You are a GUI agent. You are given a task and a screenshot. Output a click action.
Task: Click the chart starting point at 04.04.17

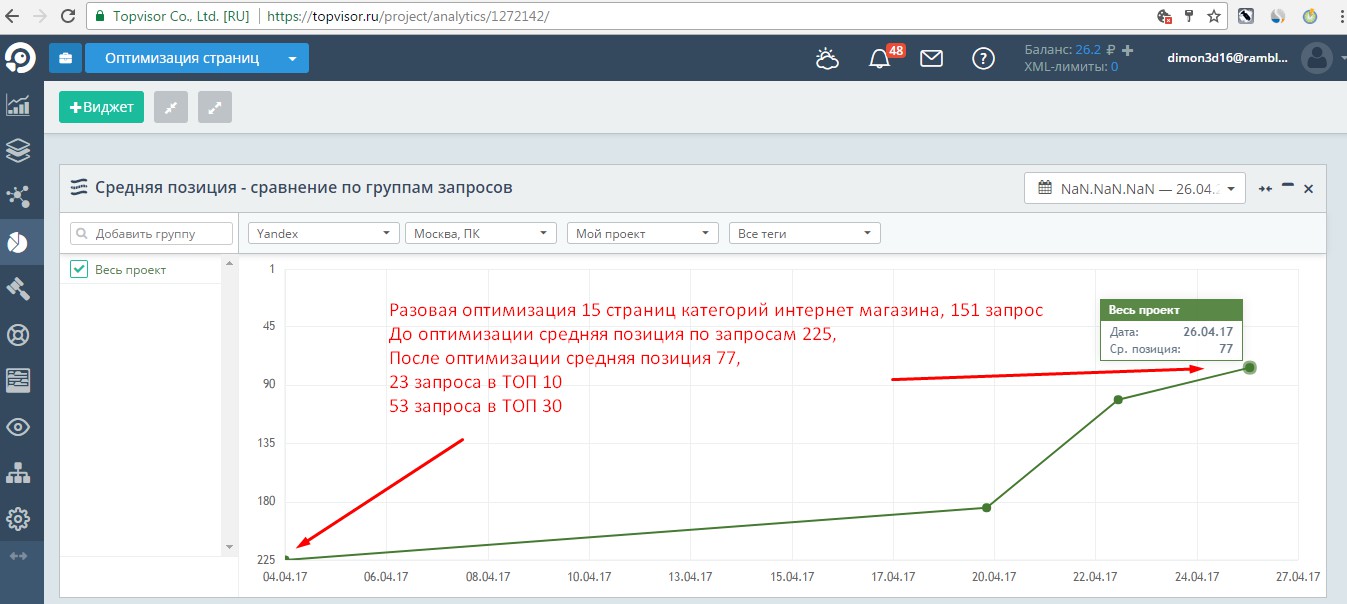pyautogui.click(x=287, y=559)
